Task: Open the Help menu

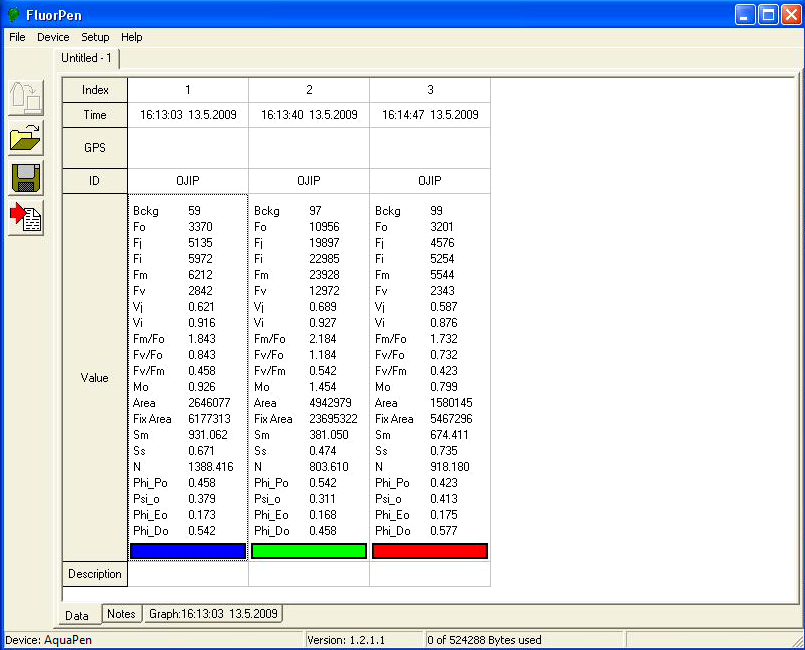Action: [131, 37]
